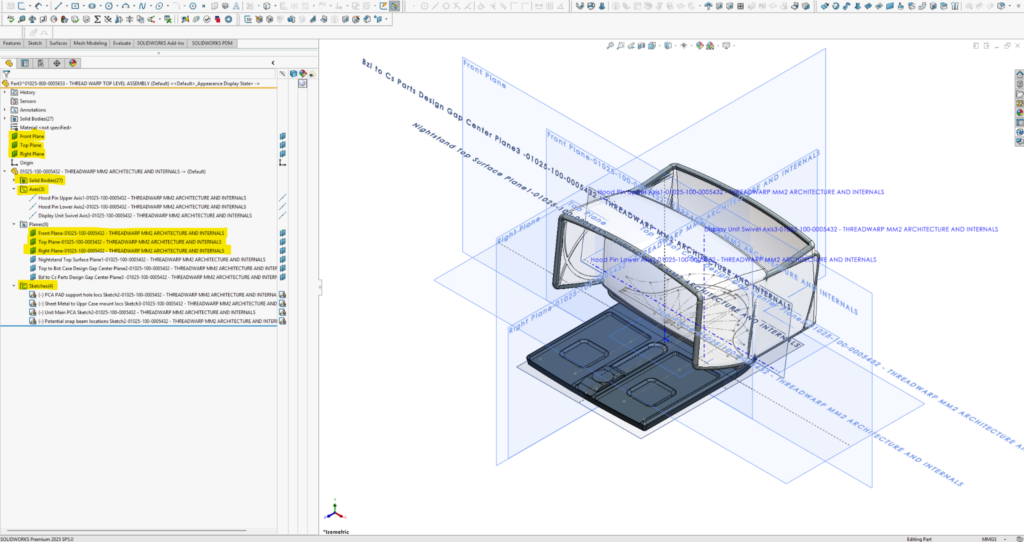Image resolution: width=1024 pixels, height=542 pixels.
Task: Switch to the SOLIDWORKS PDM tab
Action: (212, 43)
